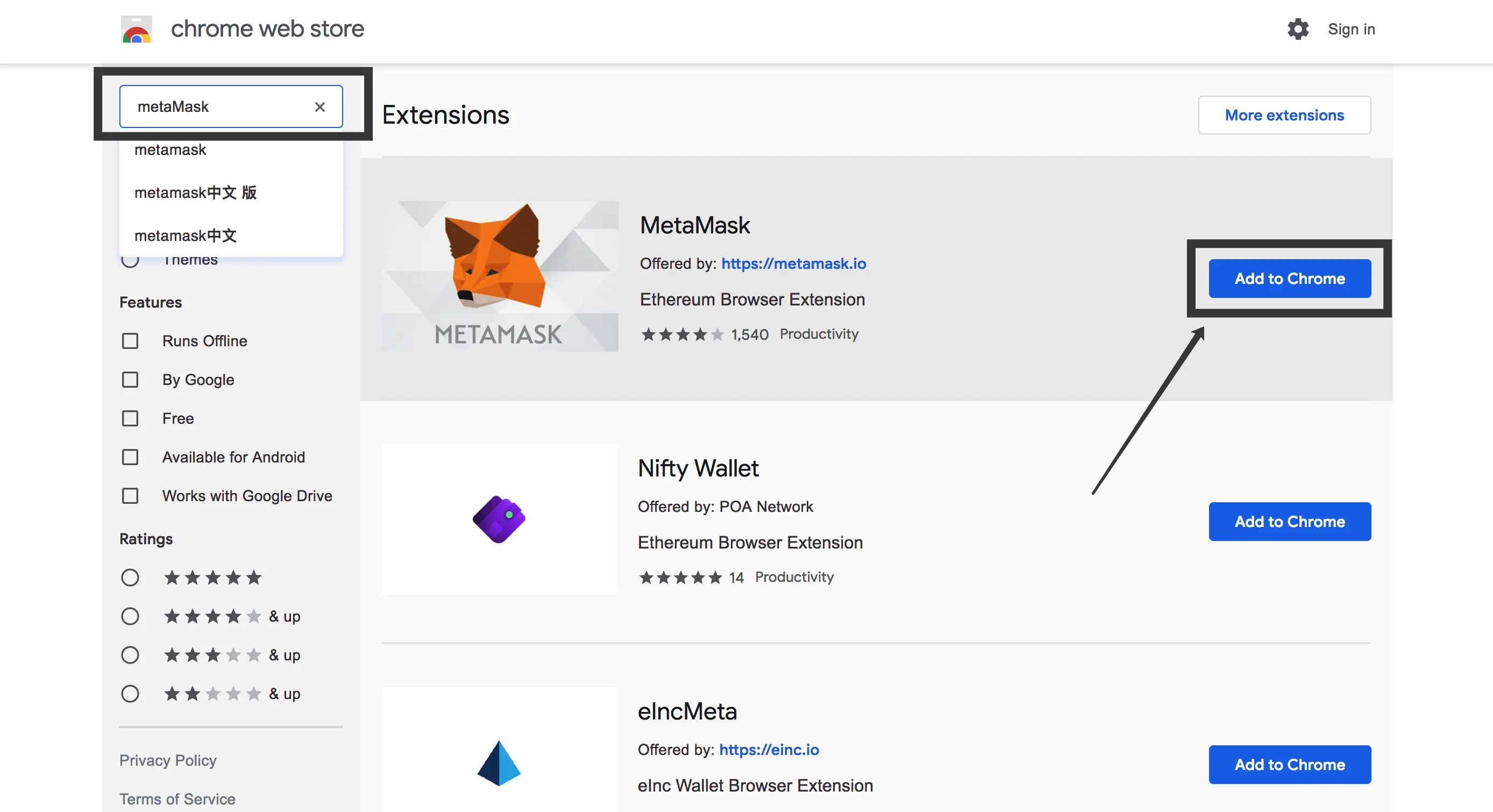This screenshot has width=1493, height=812.
Task: Click the Chrome Web Store logo icon
Action: (x=136, y=30)
